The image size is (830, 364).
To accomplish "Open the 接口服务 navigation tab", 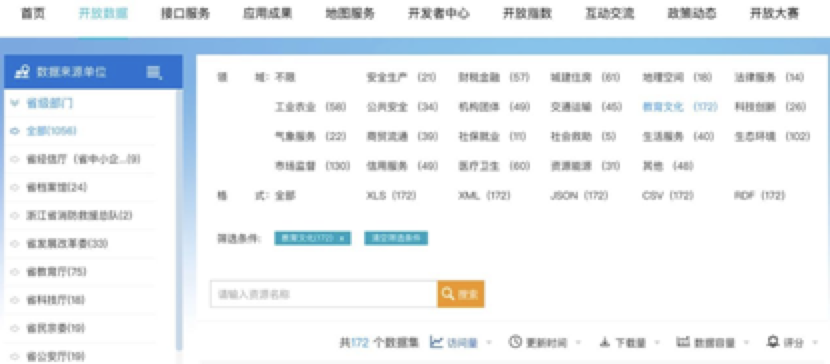I will [185, 14].
